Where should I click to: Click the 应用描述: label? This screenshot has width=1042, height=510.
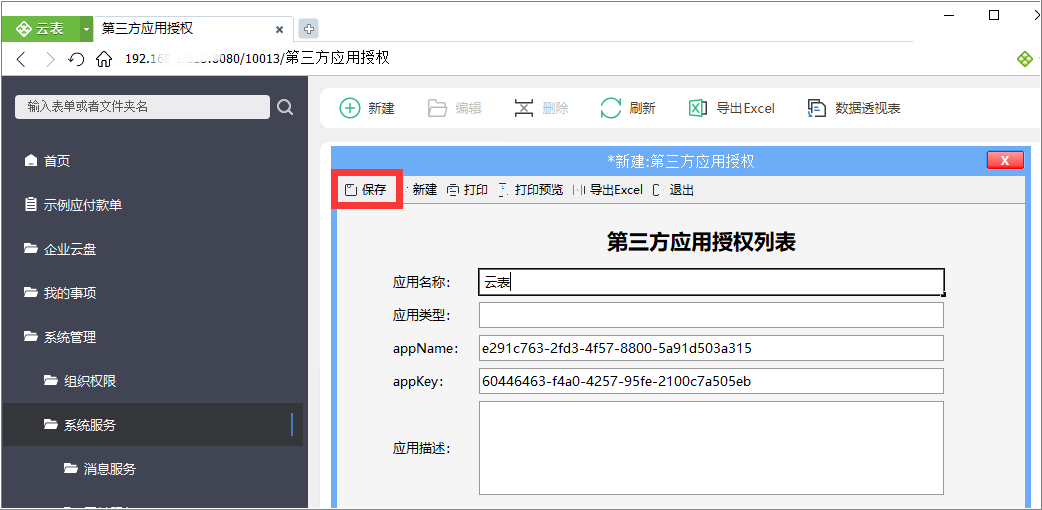421,449
